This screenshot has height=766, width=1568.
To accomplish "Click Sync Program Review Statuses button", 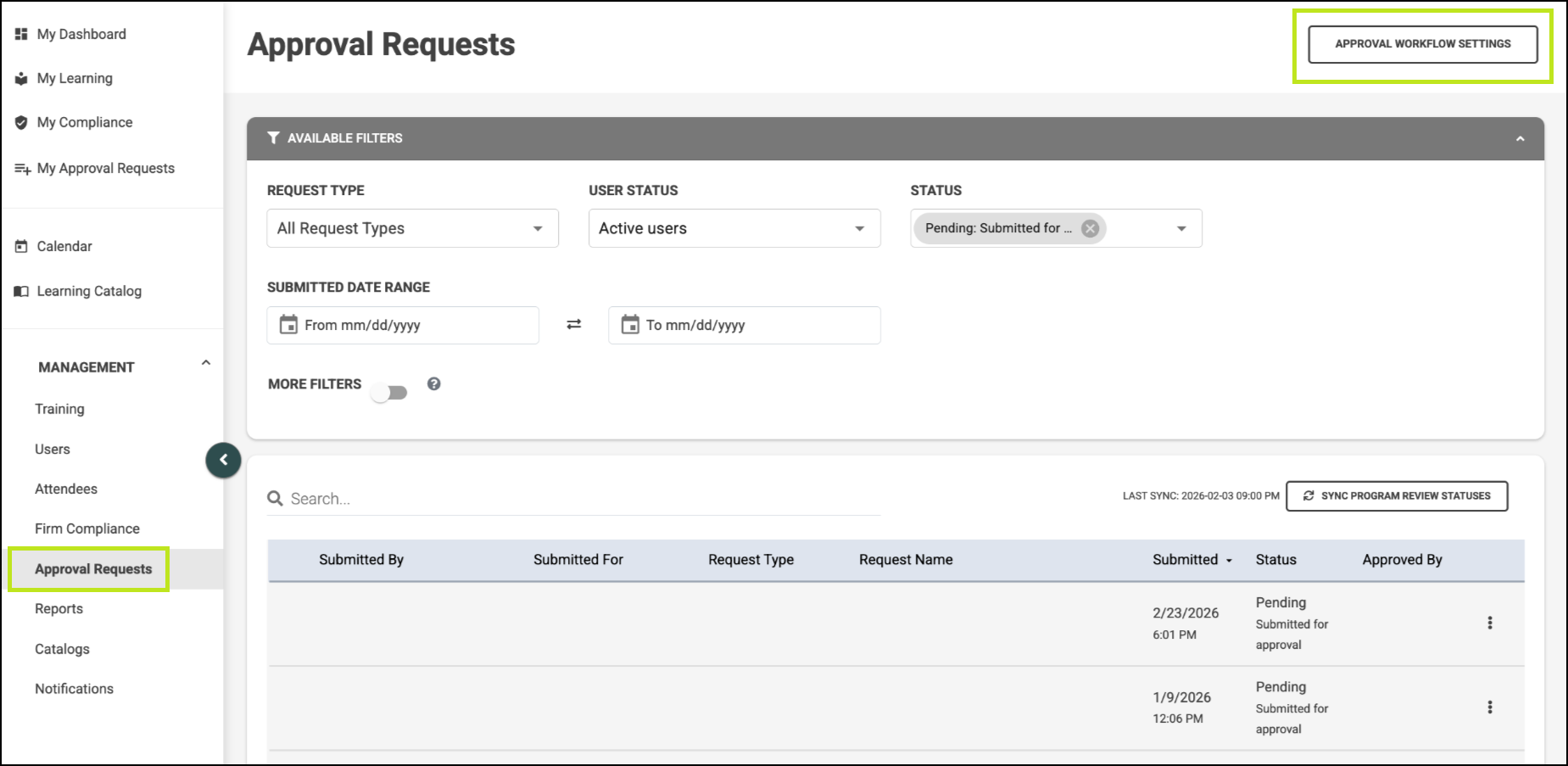I will (1396, 496).
